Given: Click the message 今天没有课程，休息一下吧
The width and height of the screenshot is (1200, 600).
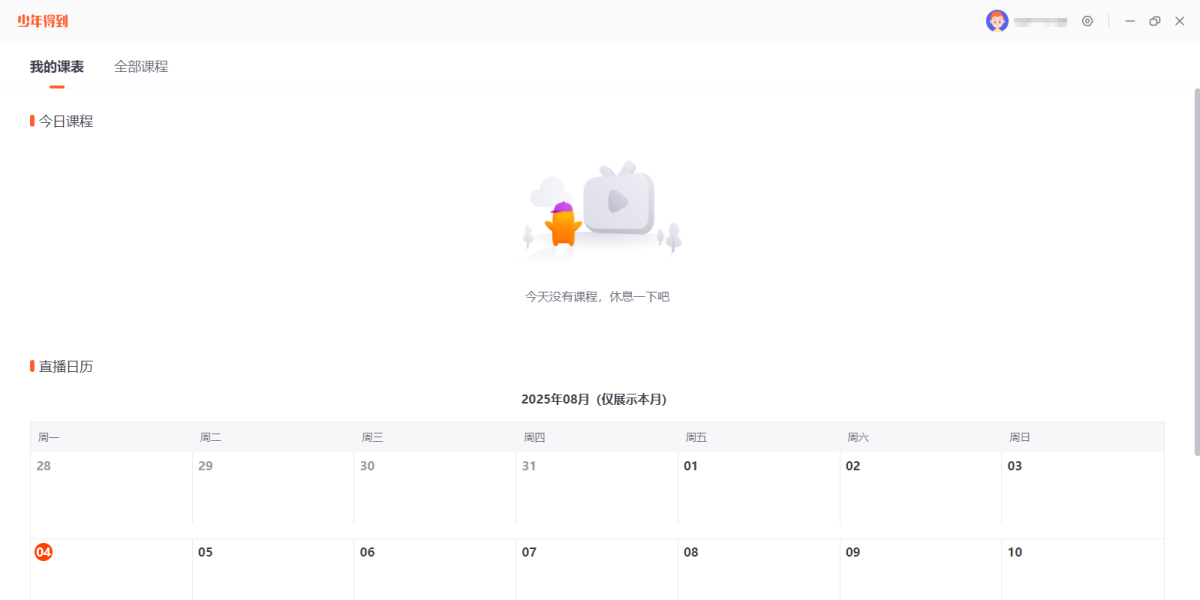Looking at the screenshot, I should [x=597, y=296].
